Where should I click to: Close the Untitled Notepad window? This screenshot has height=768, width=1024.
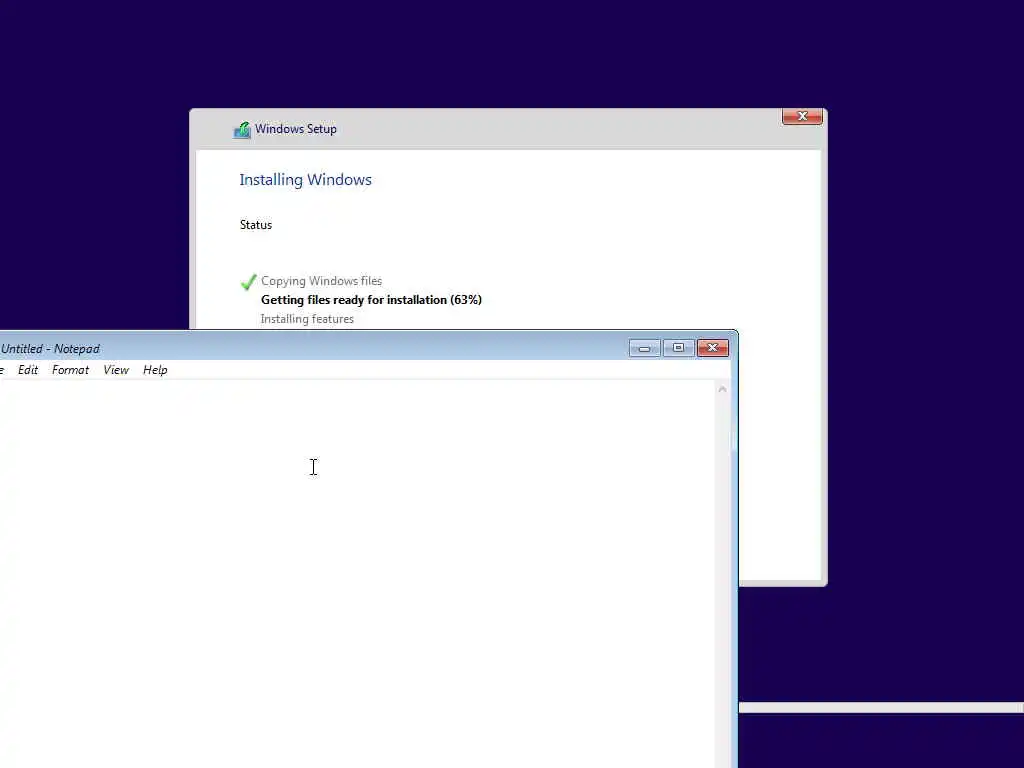[712, 348]
